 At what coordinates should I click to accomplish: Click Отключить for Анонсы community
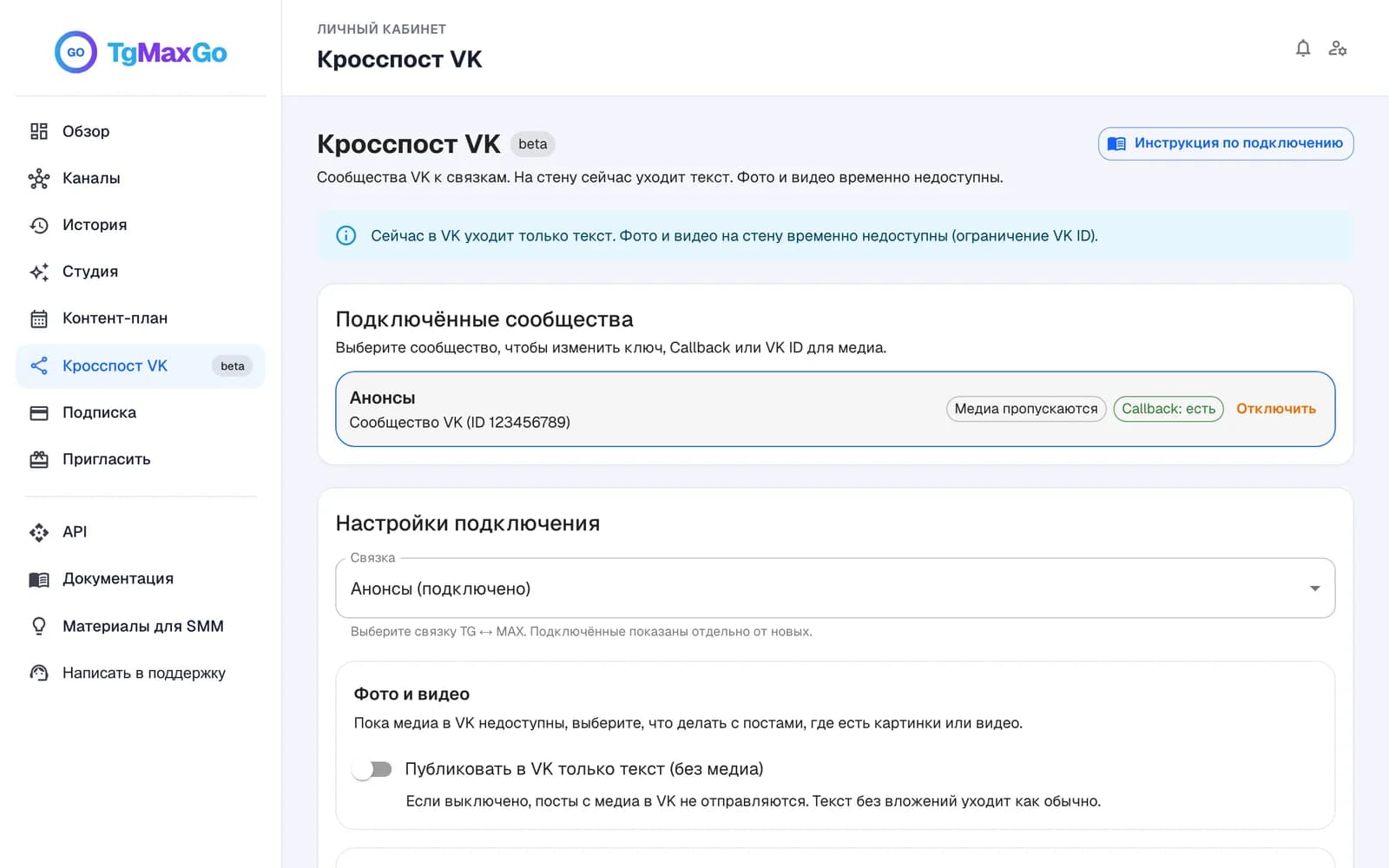[1276, 409]
